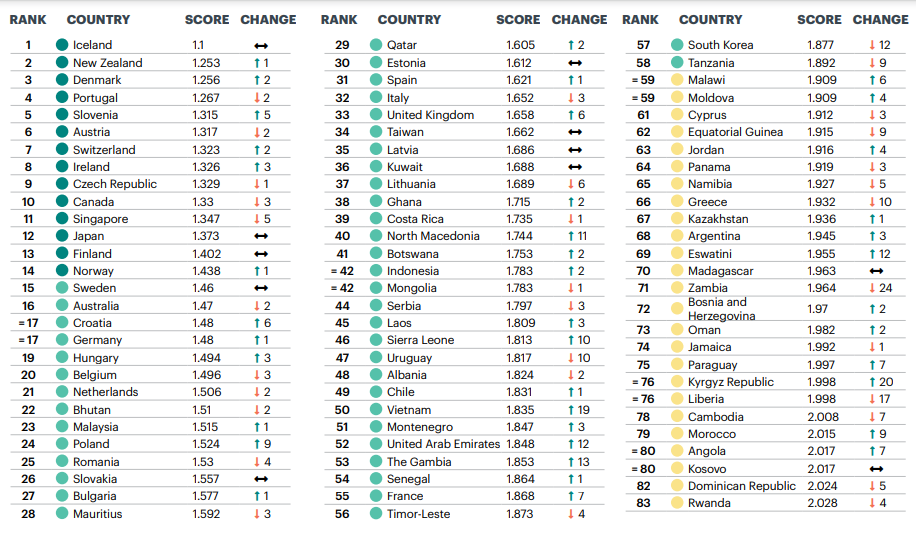Select the green dot beside United Kingdom

point(376,115)
